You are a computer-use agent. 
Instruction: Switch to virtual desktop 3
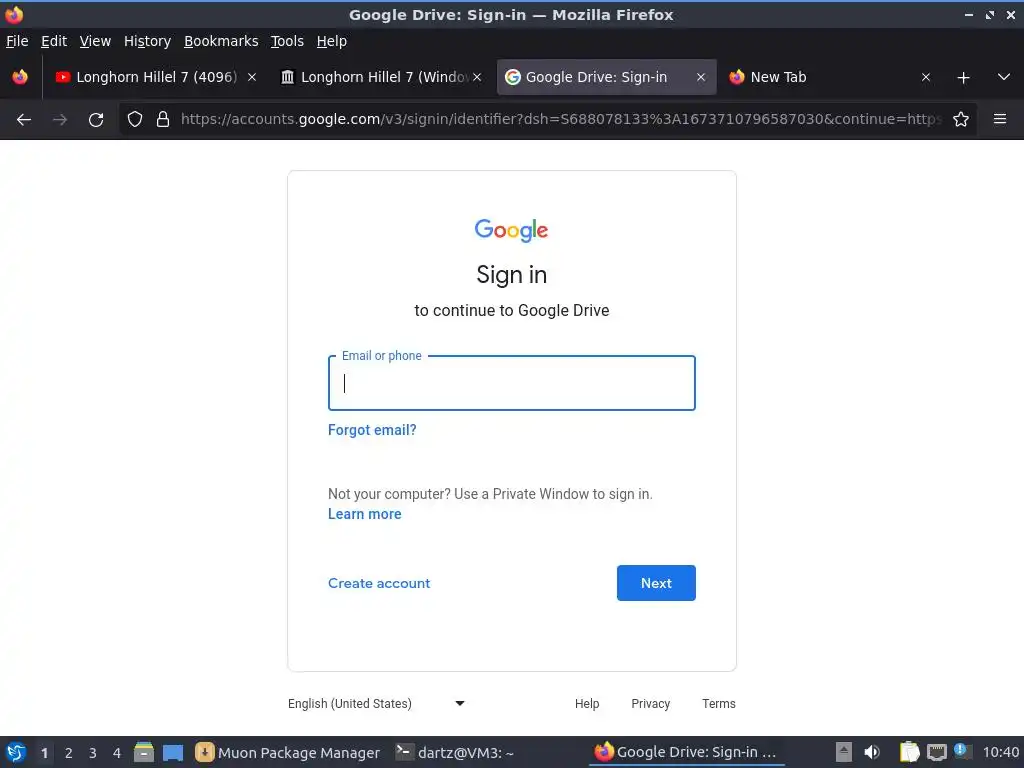coord(93,753)
